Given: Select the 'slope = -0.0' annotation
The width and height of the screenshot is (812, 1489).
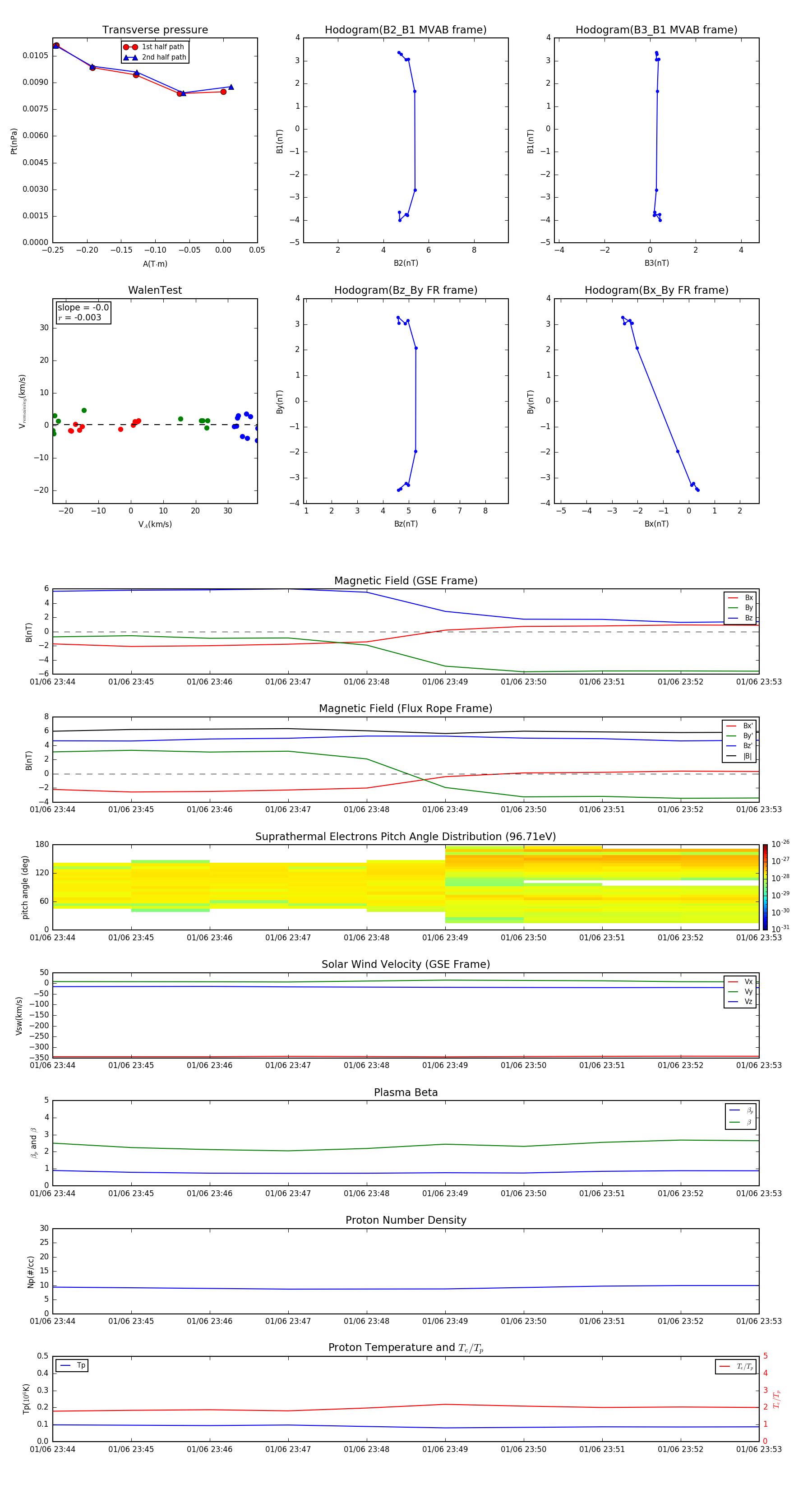Looking at the screenshot, I should point(83,308).
